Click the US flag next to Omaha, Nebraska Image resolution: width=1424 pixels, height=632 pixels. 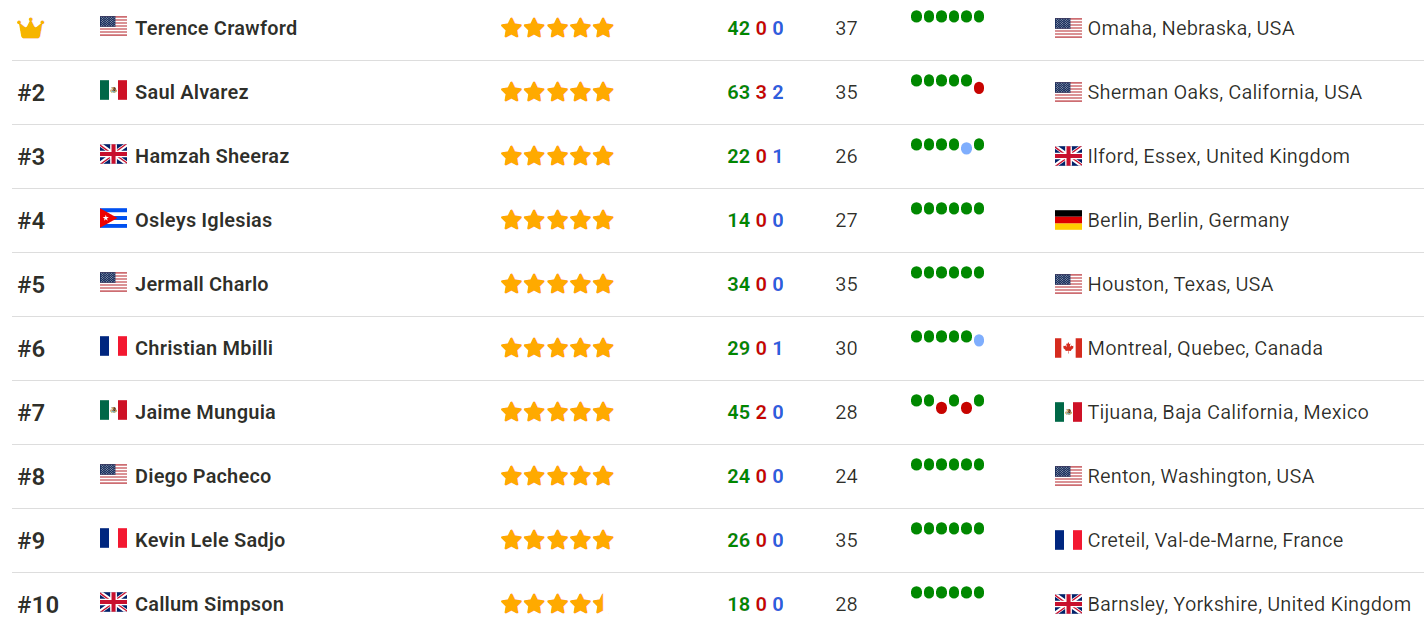coord(1068,28)
